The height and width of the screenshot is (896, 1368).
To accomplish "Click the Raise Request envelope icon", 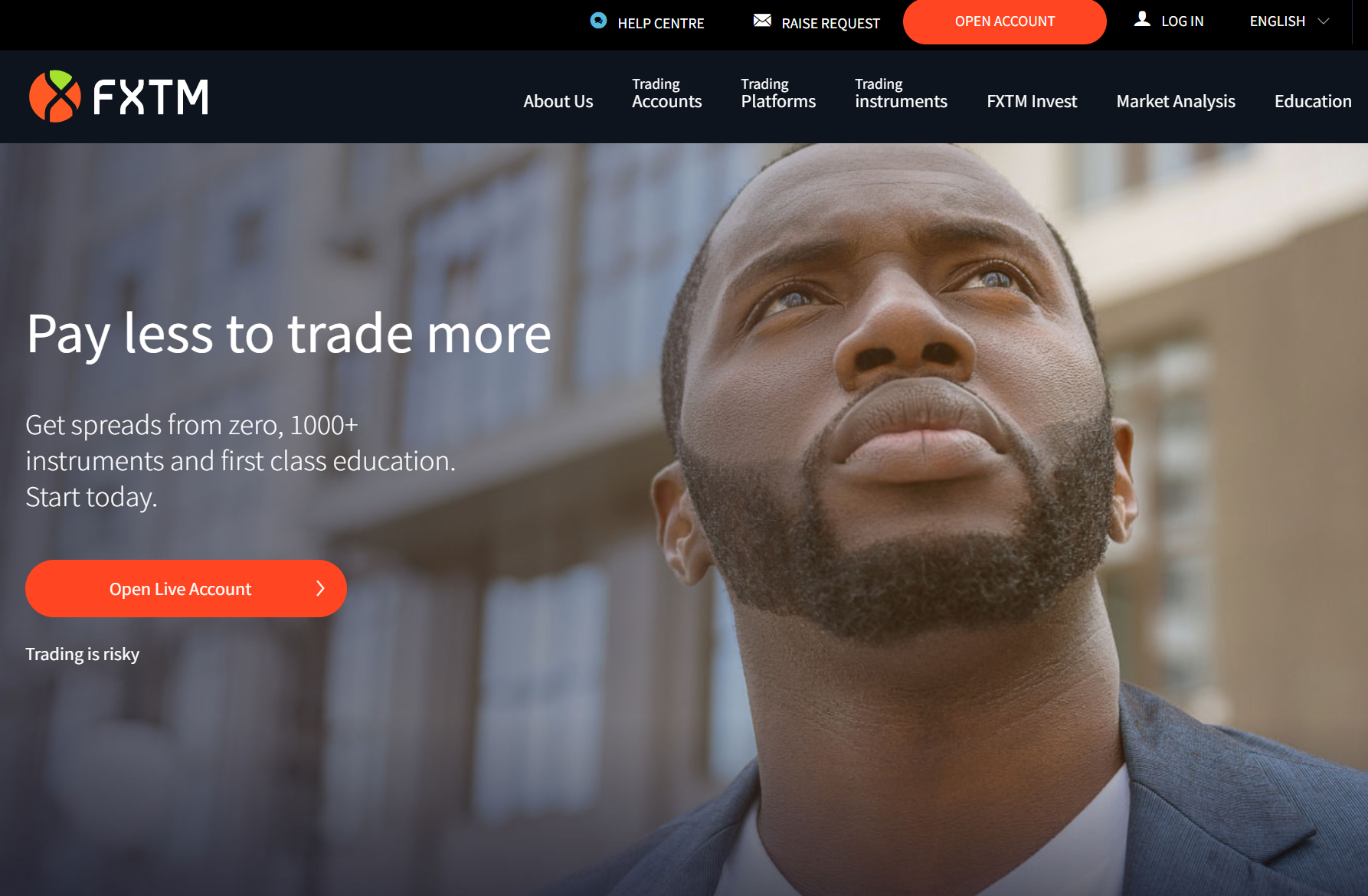I will pyautogui.click(x=762, y=21).
